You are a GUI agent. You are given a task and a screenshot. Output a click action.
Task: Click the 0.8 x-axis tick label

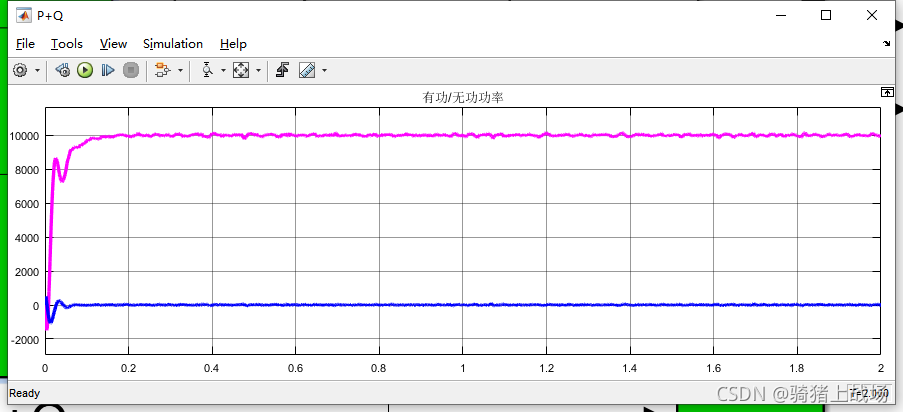[379, 368]
